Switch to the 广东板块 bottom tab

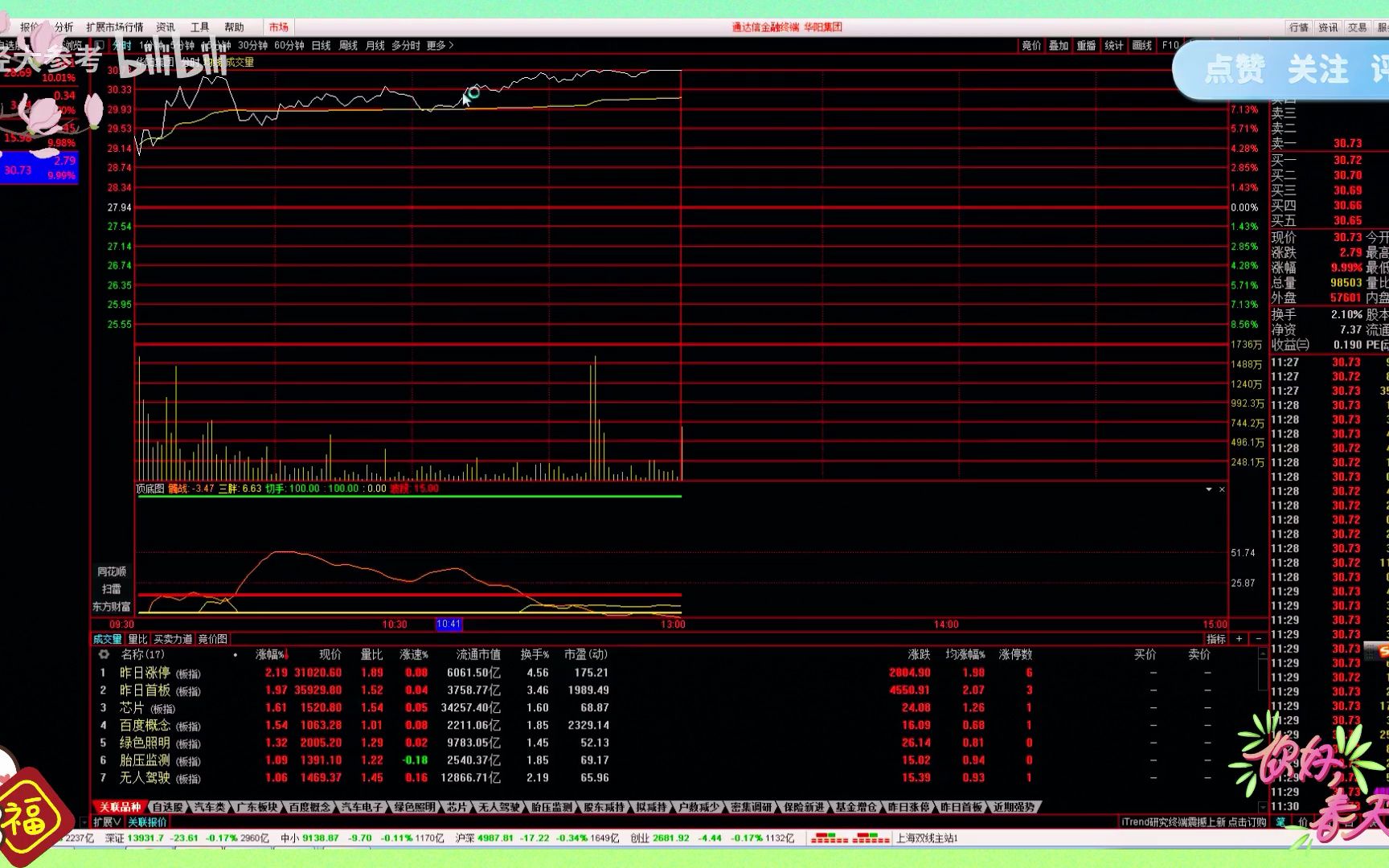(x=257, y=807)
